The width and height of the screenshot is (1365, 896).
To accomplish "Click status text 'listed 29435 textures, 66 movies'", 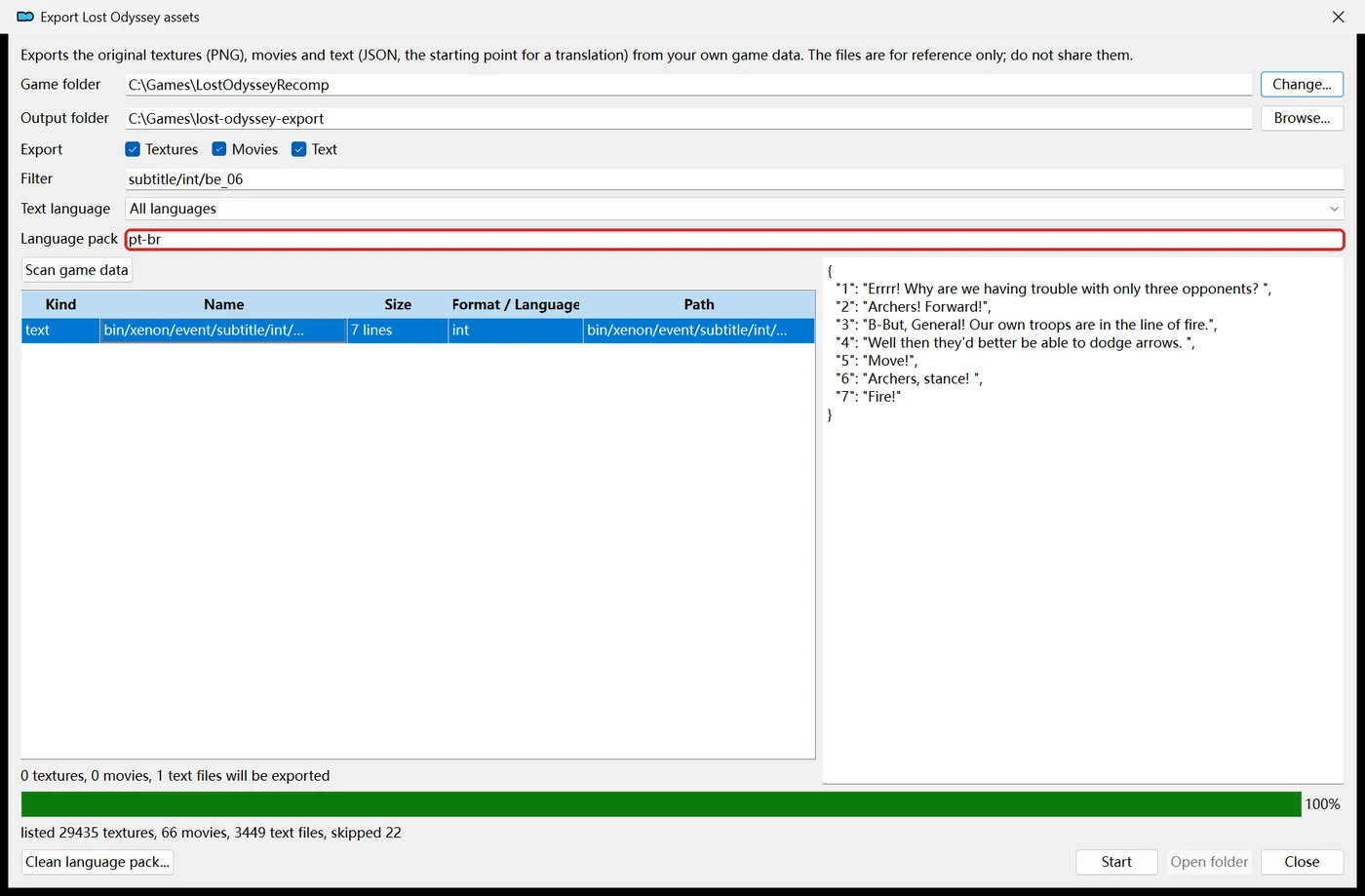I will coord(125,833).
